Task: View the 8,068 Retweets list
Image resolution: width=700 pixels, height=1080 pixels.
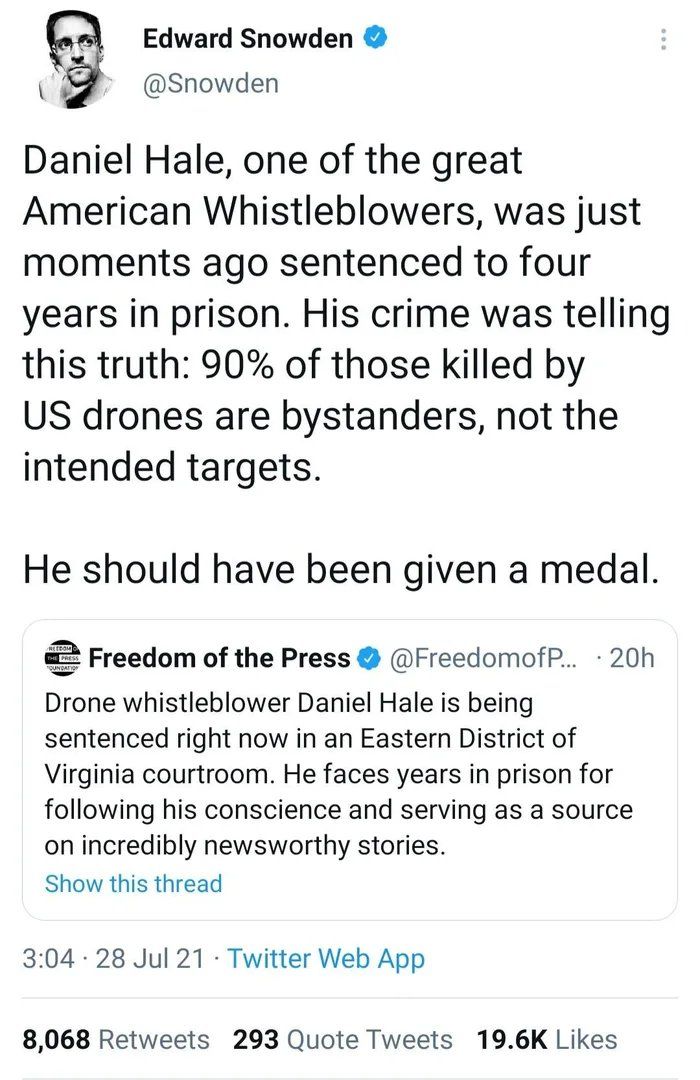Action: point(116,1039)
